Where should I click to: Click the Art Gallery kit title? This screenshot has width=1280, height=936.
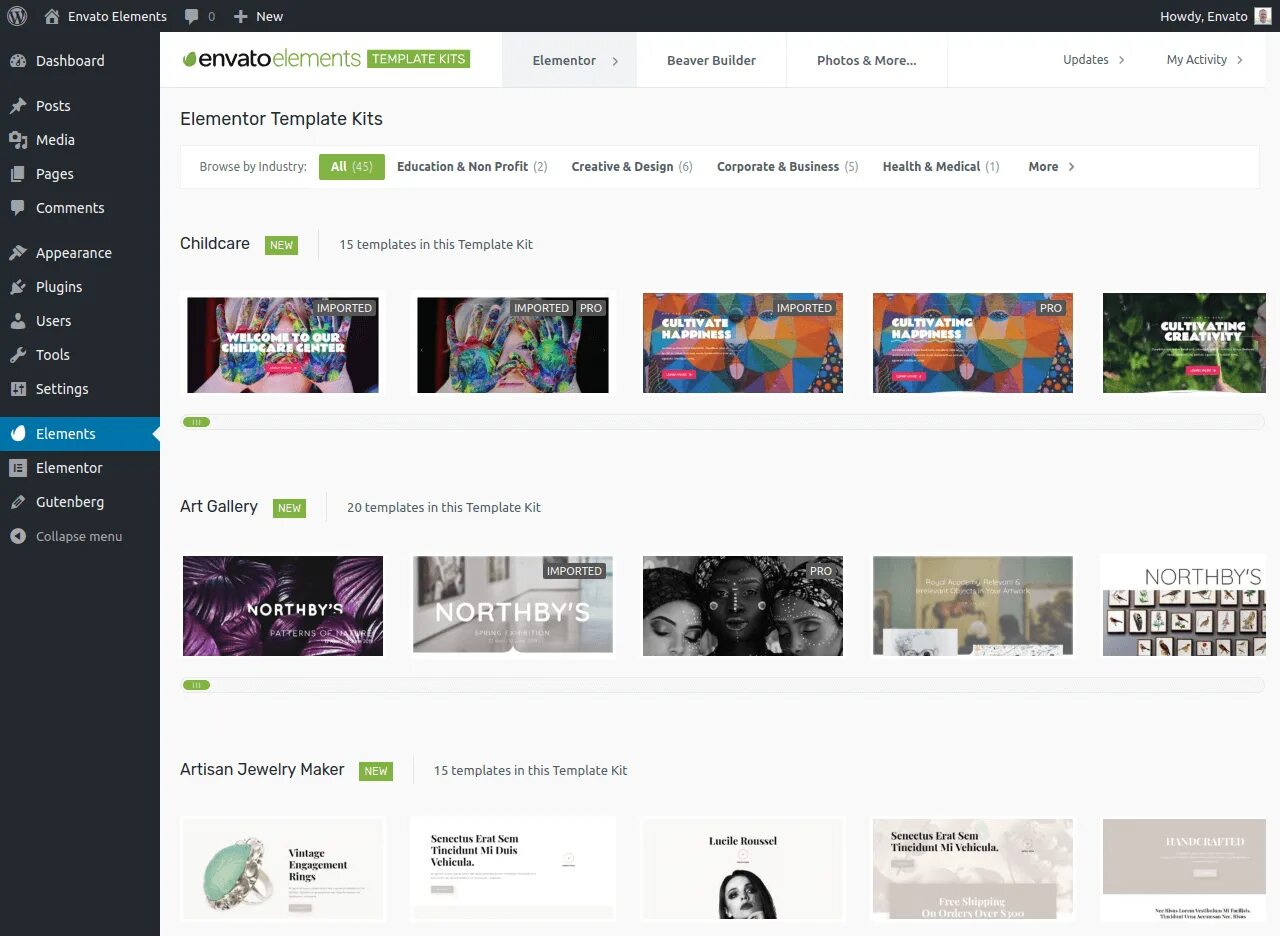pos(219,507)
